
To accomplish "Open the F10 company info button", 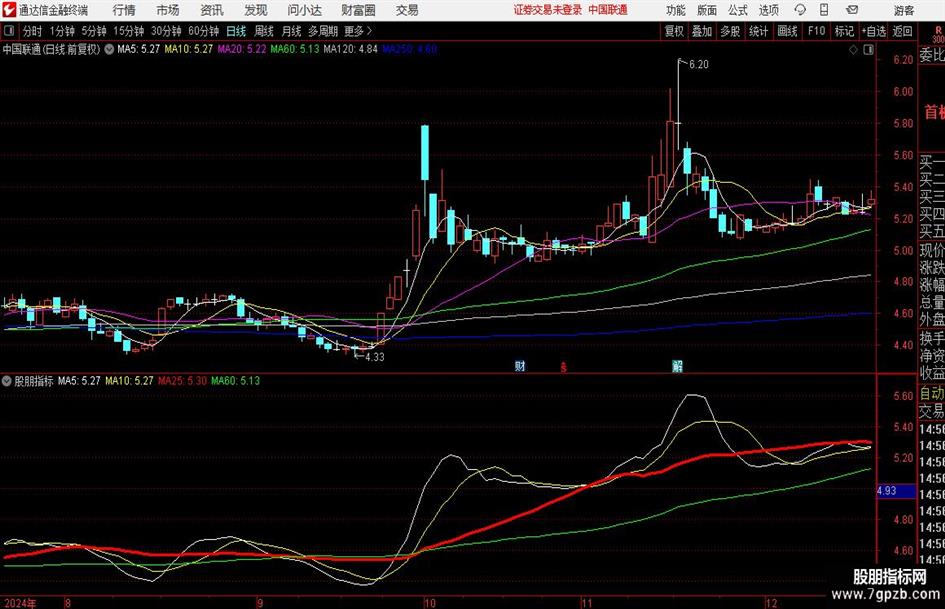I will (817, 31).
